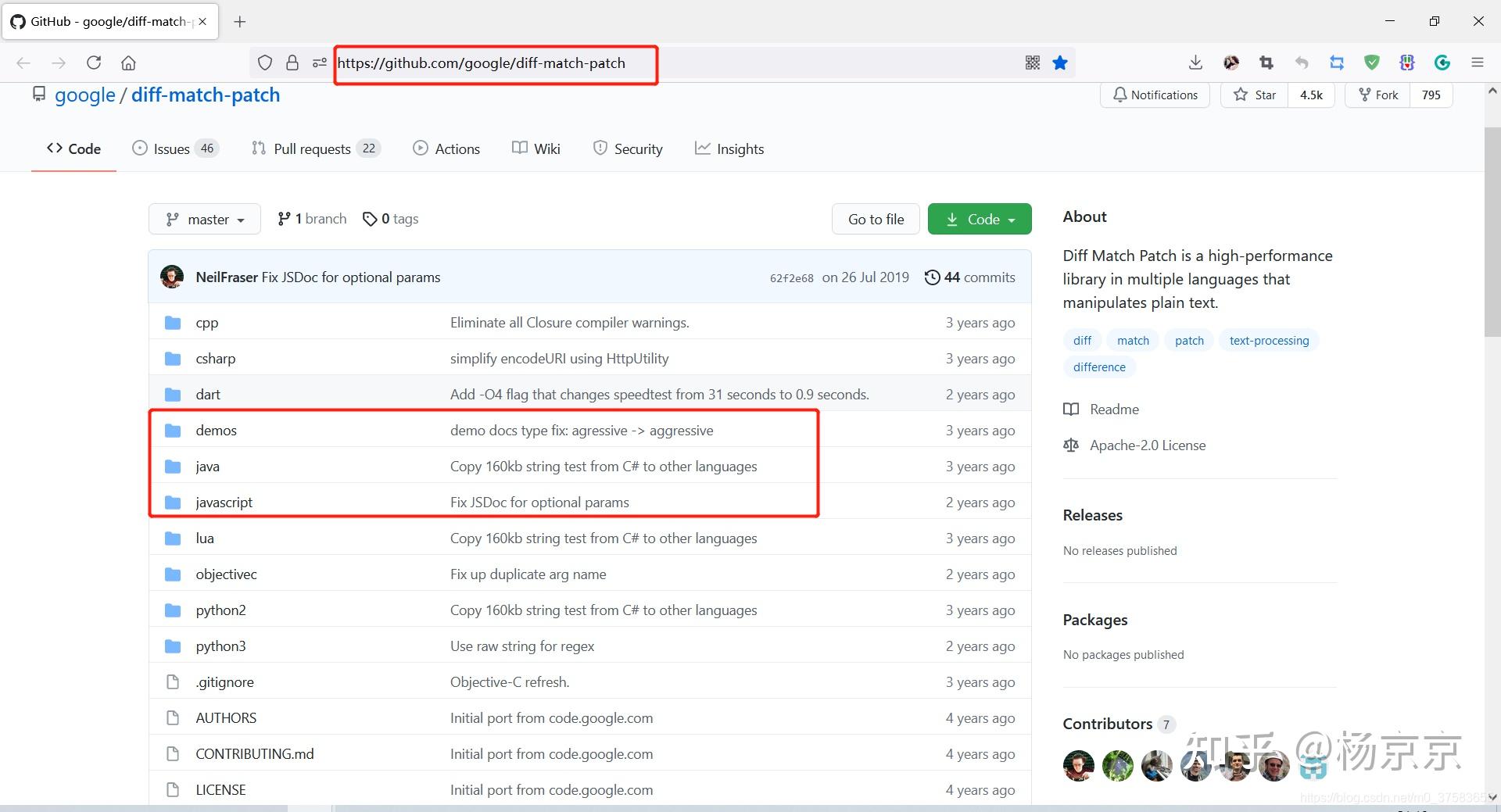Click the tracking protection shield icon
This screenshot has width=1501, height=812.
coord(265,63)
